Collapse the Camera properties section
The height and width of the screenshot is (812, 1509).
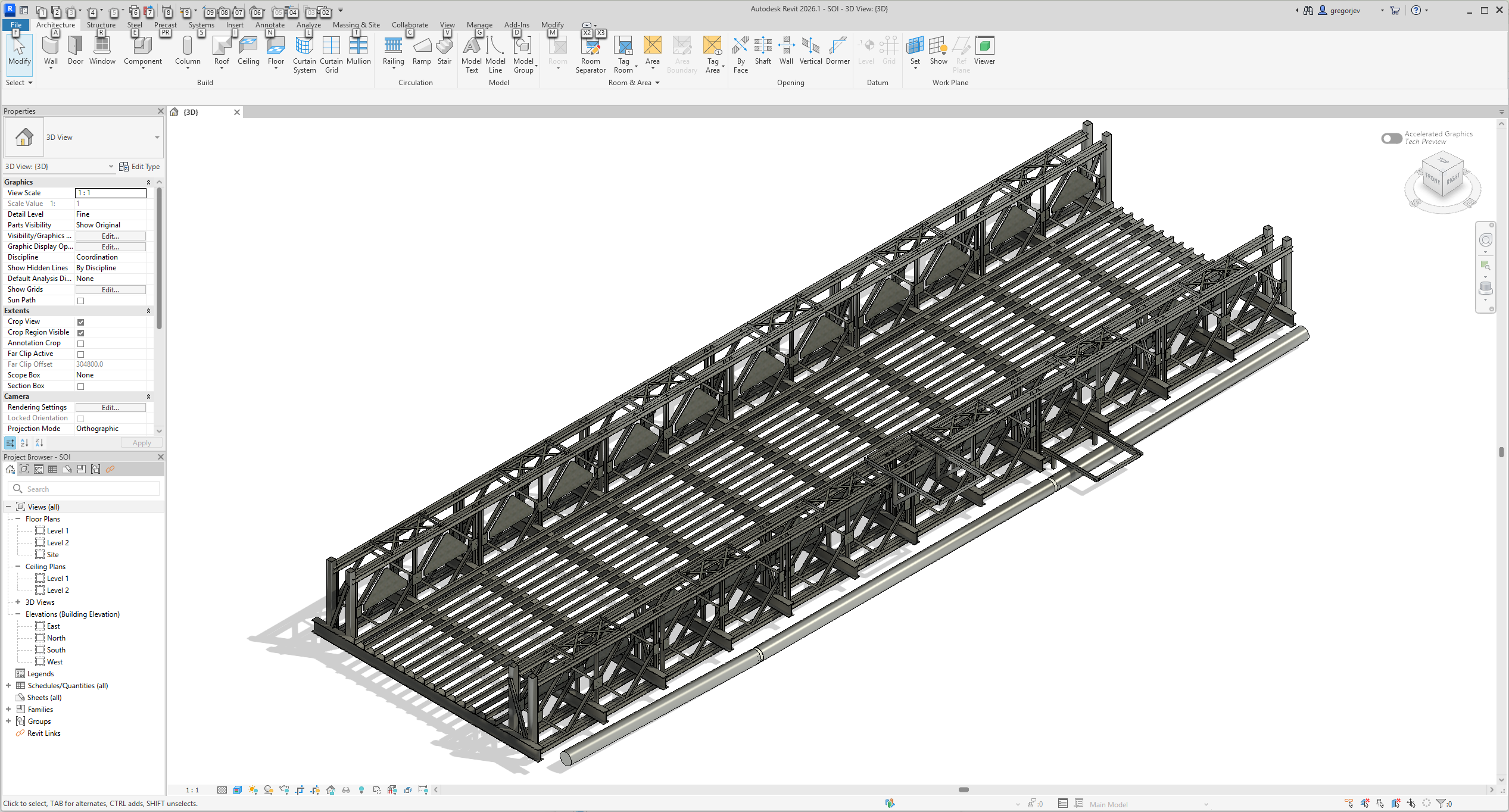[x=148, y=396]
